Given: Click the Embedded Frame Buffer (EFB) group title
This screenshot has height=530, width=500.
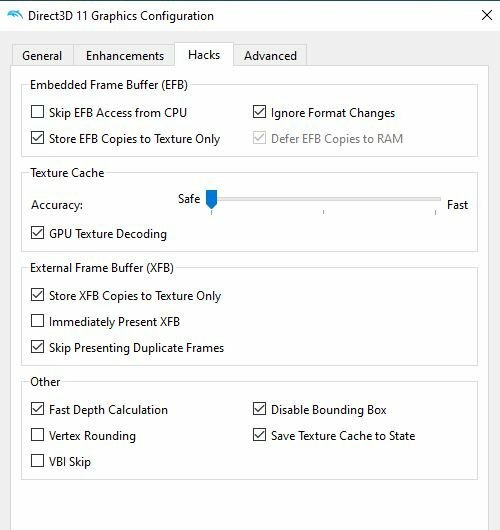Looking at the screenshot, I should [x=109, y=85].
